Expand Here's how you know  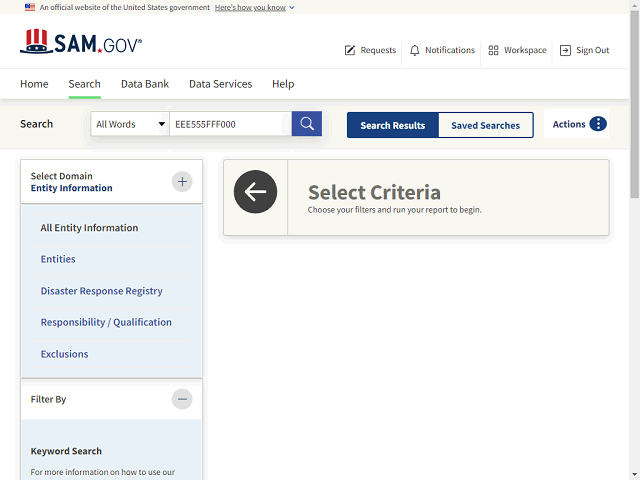[x=254, y=7]
